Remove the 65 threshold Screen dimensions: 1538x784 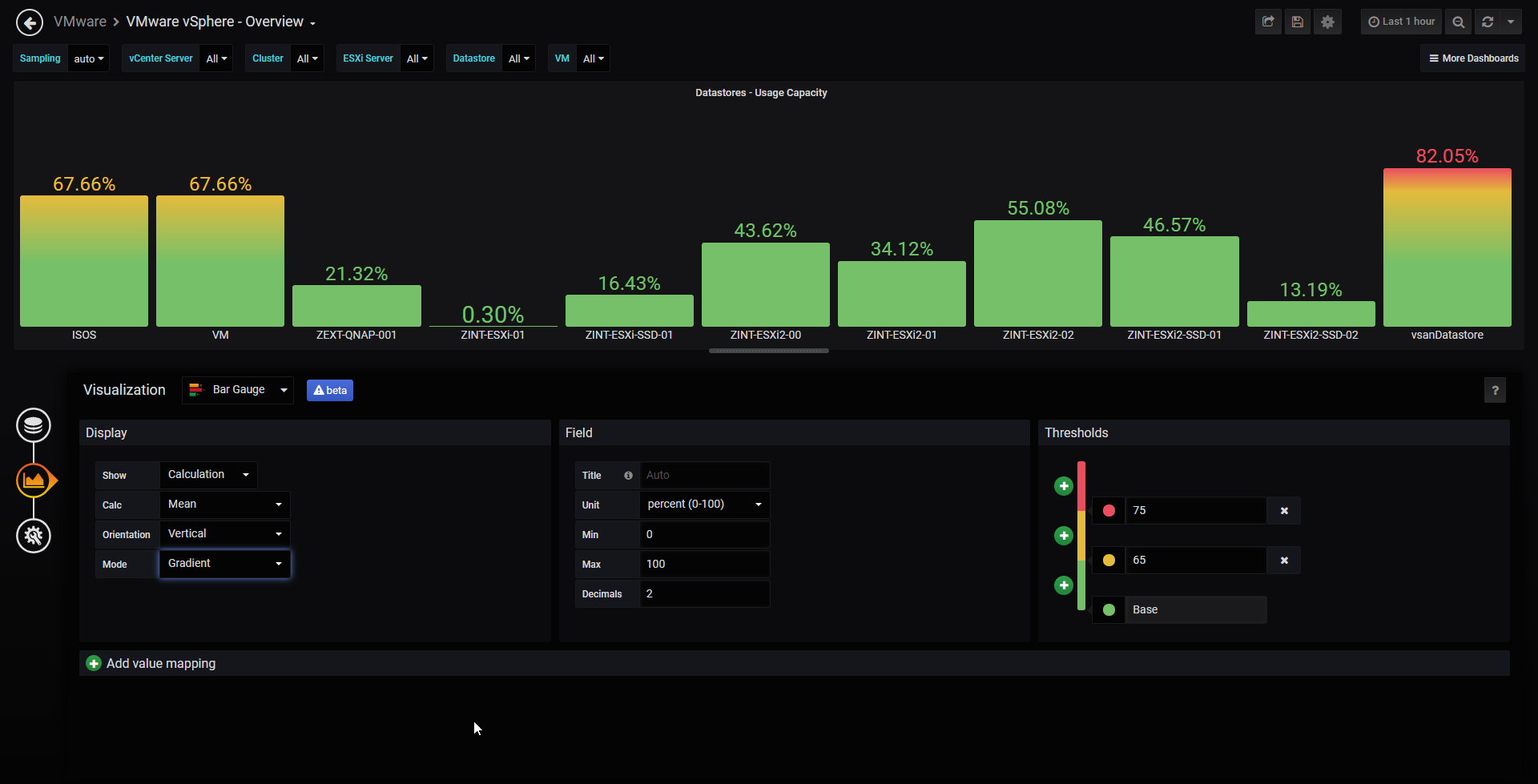1284,561
